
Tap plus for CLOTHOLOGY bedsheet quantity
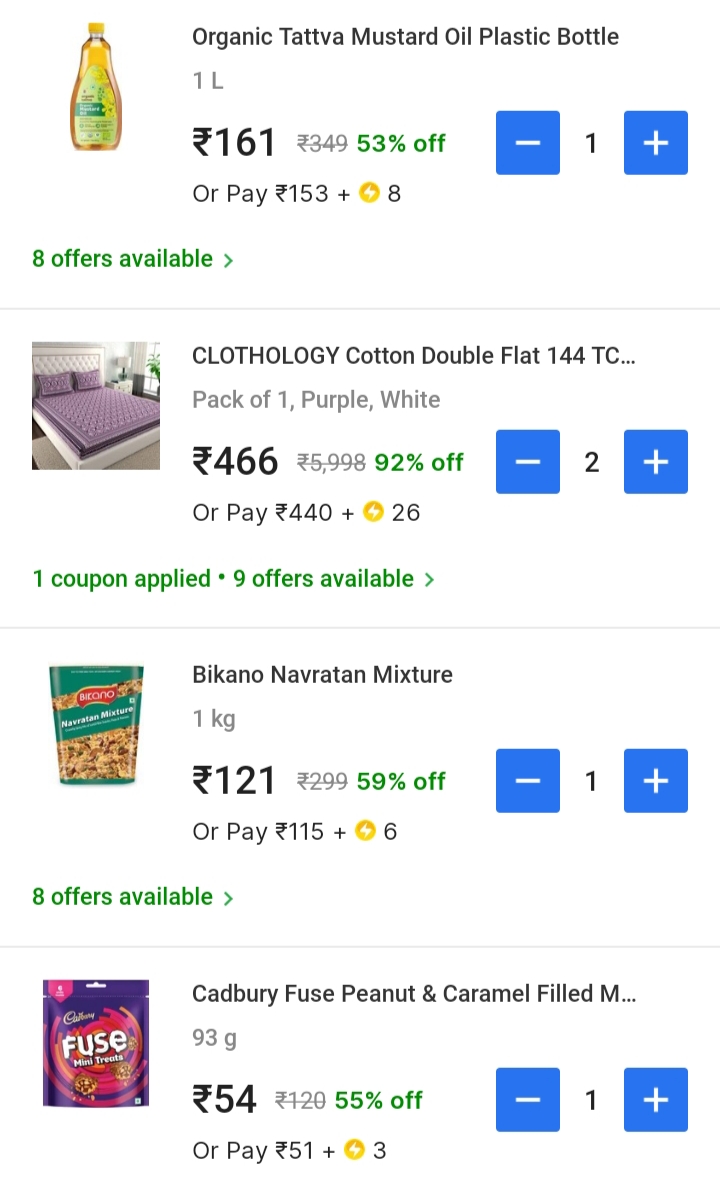[655, 462]
